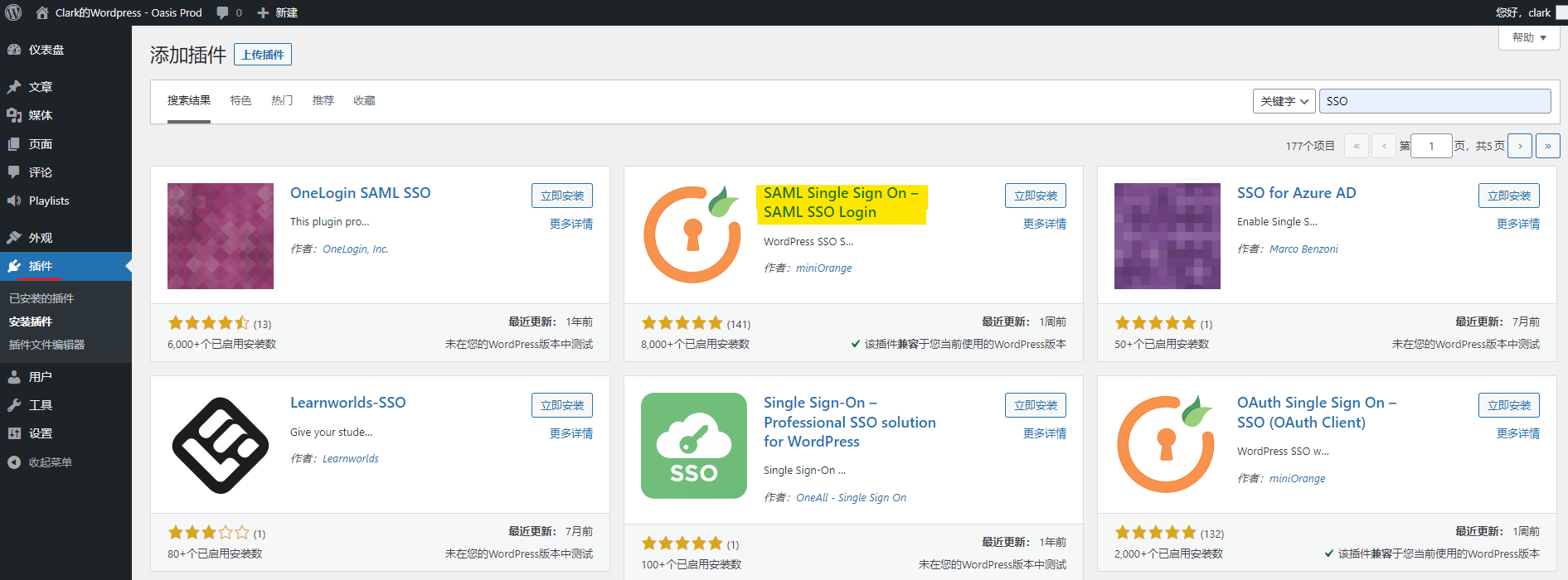Viewport: 1568px width, 580px height.
Task: Expand the 关键字 search type dropdown
Action: click(x=1283, y=101)
